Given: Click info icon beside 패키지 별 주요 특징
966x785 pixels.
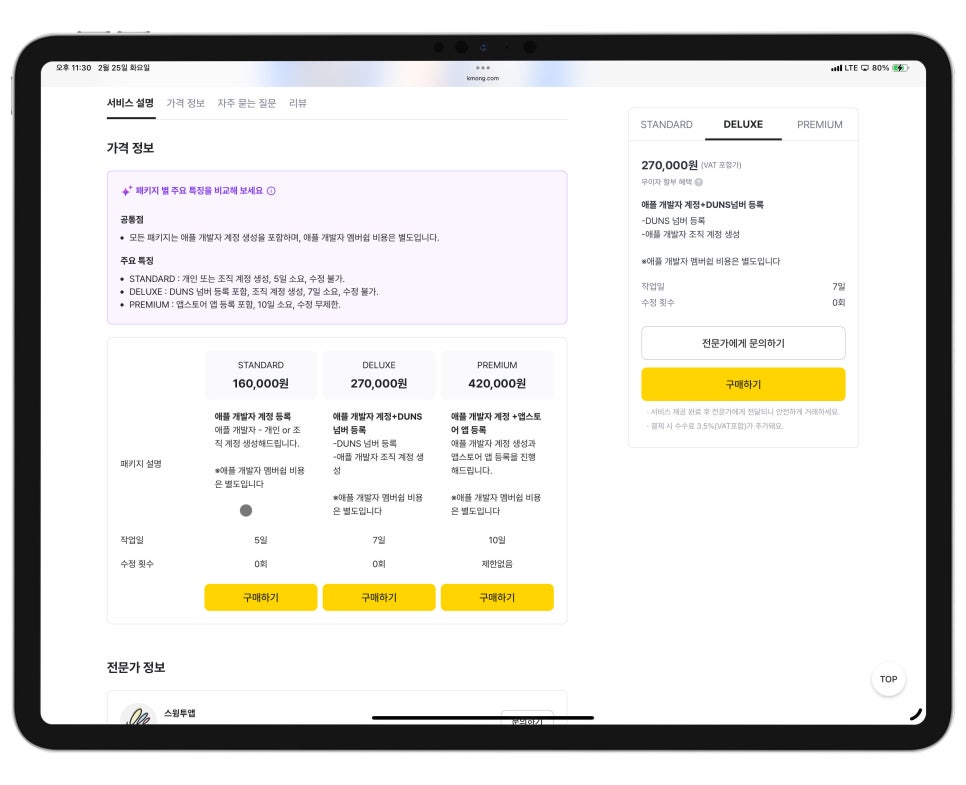Looking at the screenshot, I should [271, 191].
